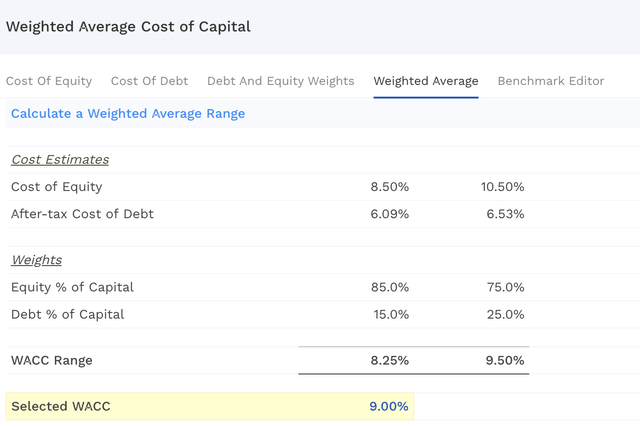Click the Cost Estimates section heading

[60, 160]
